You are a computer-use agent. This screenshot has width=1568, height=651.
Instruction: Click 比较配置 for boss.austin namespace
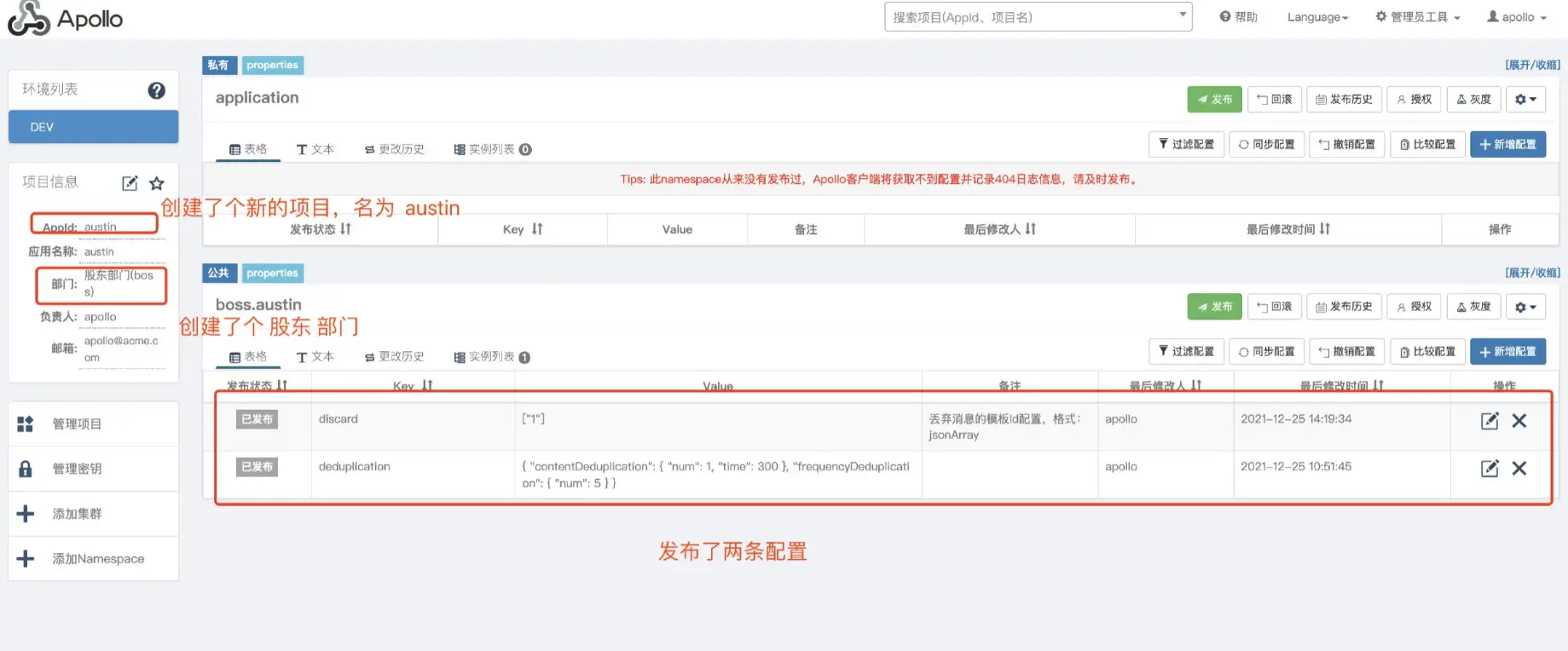1428,351
